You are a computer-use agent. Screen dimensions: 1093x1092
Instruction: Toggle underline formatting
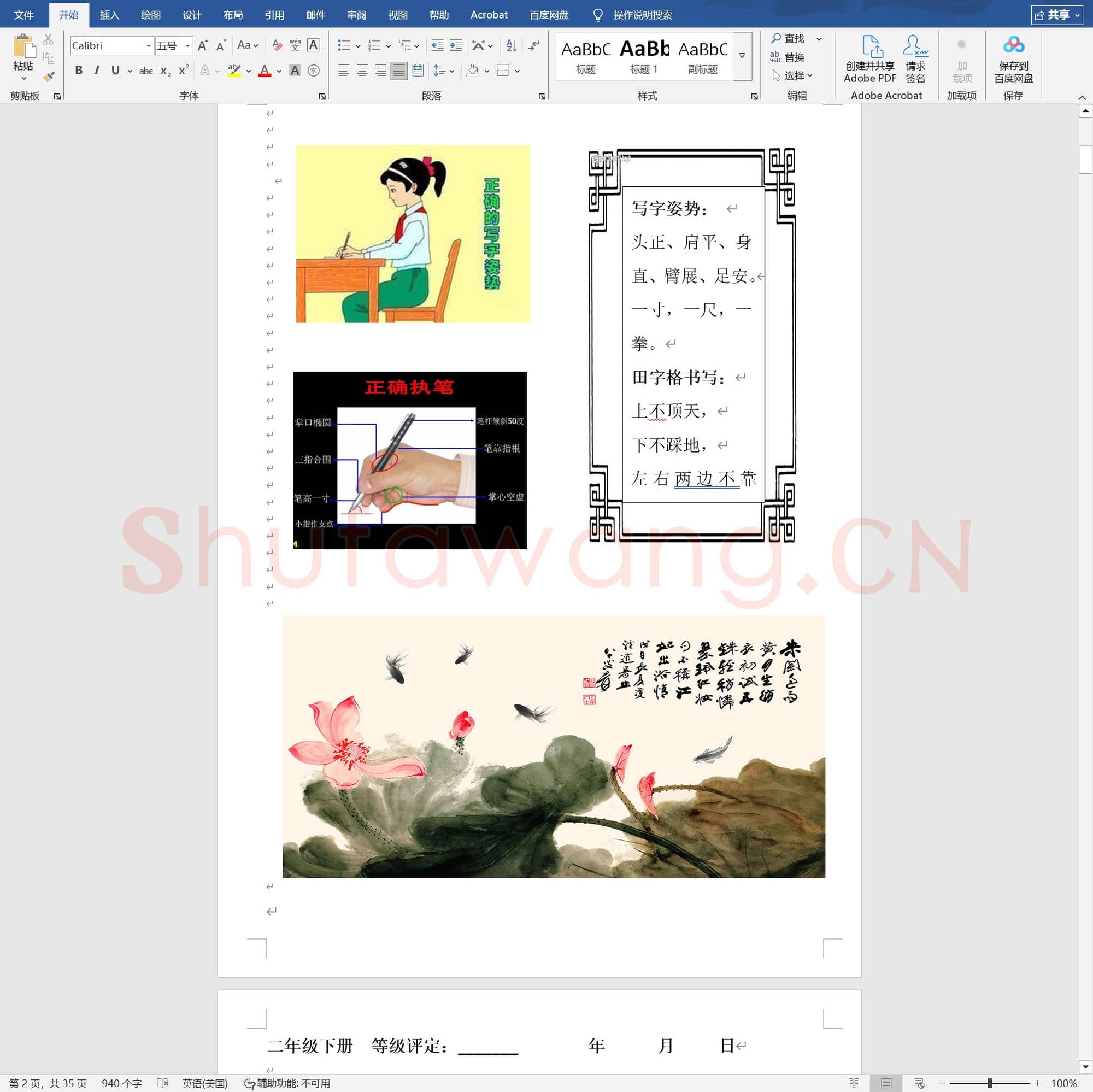115,70
